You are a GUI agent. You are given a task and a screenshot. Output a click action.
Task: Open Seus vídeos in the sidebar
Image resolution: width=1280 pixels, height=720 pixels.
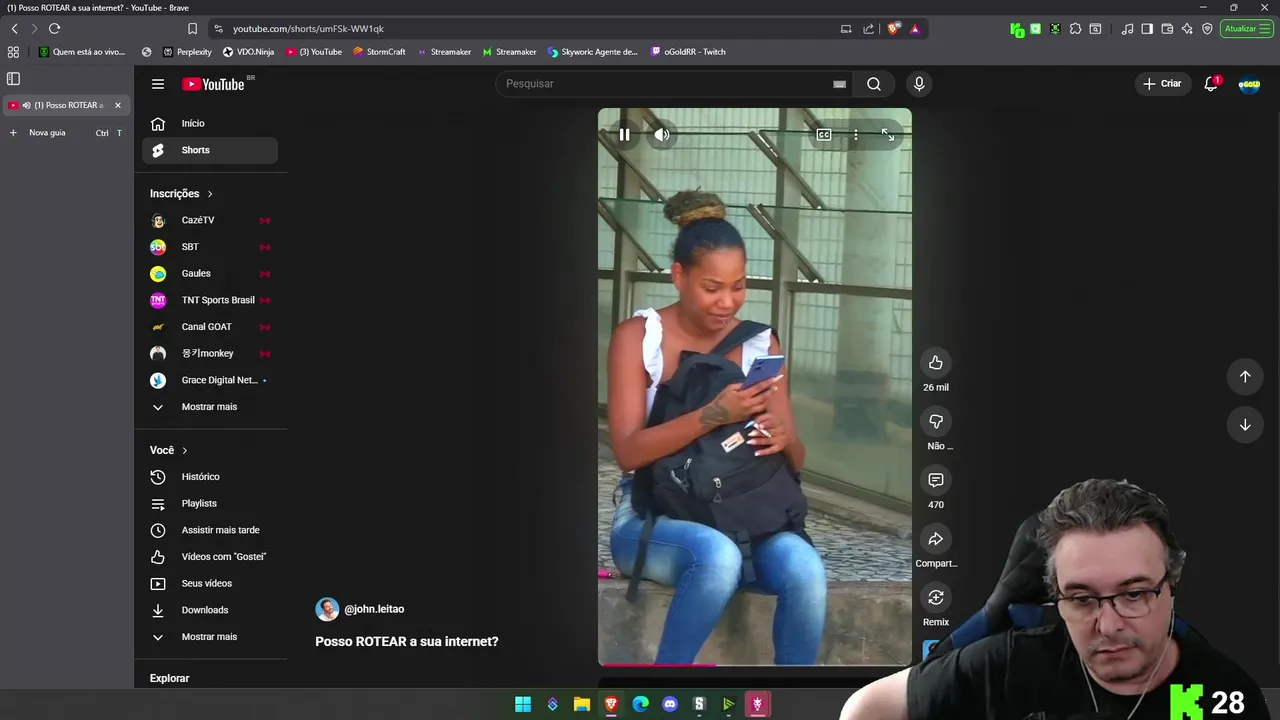pos(210,583)
